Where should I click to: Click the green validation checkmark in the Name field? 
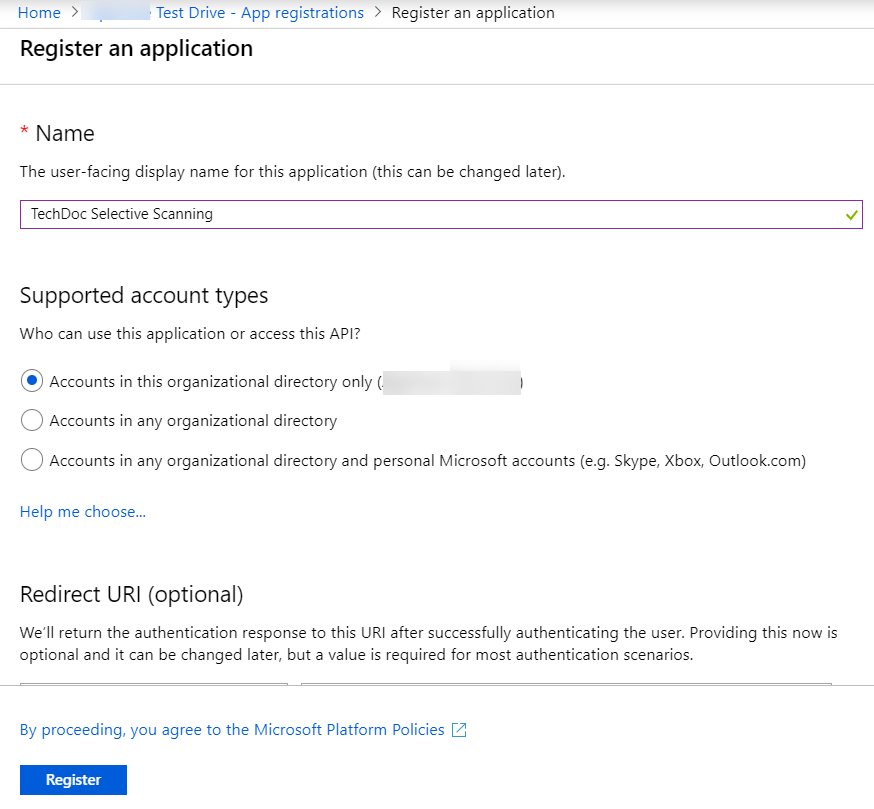(851, 214)
